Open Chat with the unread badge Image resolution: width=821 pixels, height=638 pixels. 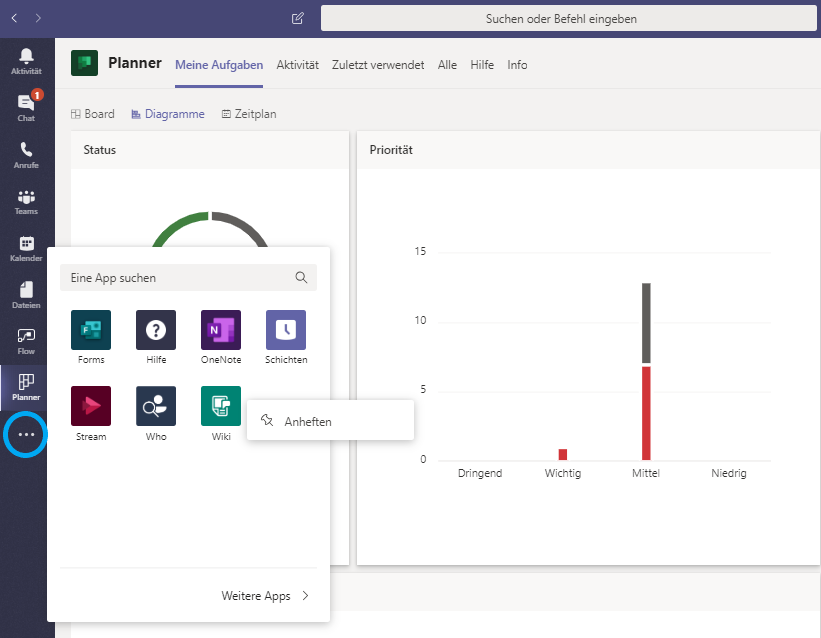pyautogui.click(x=26, y=107)
